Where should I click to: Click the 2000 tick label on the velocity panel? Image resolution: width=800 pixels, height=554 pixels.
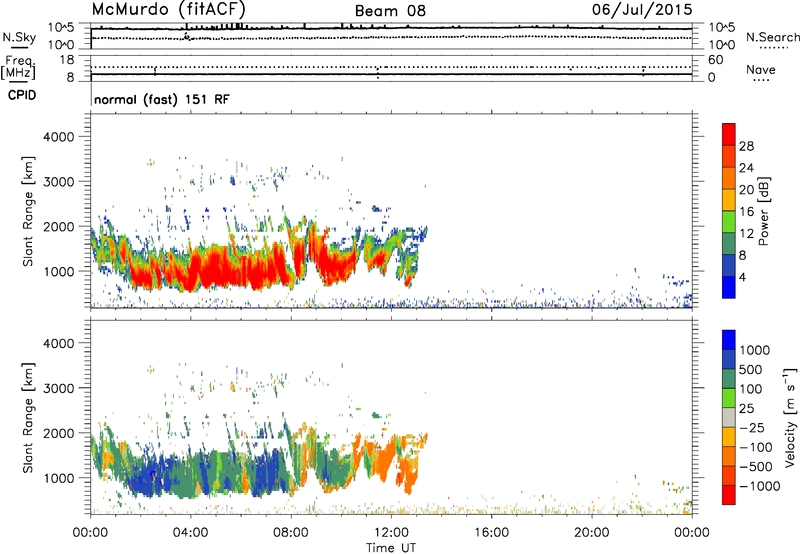click(x=59, y=433)
